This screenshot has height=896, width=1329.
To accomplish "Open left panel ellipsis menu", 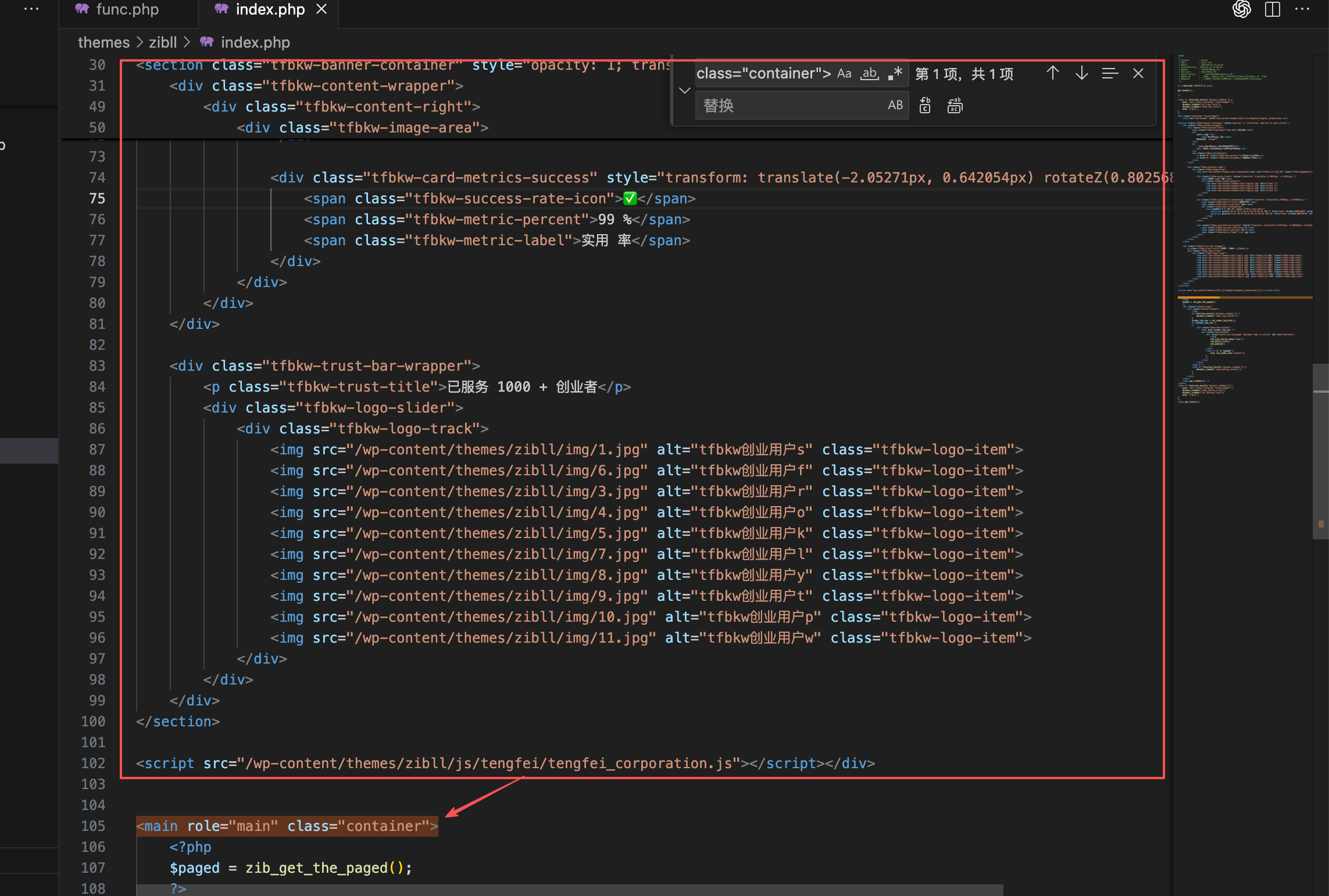I will point(31,9).
